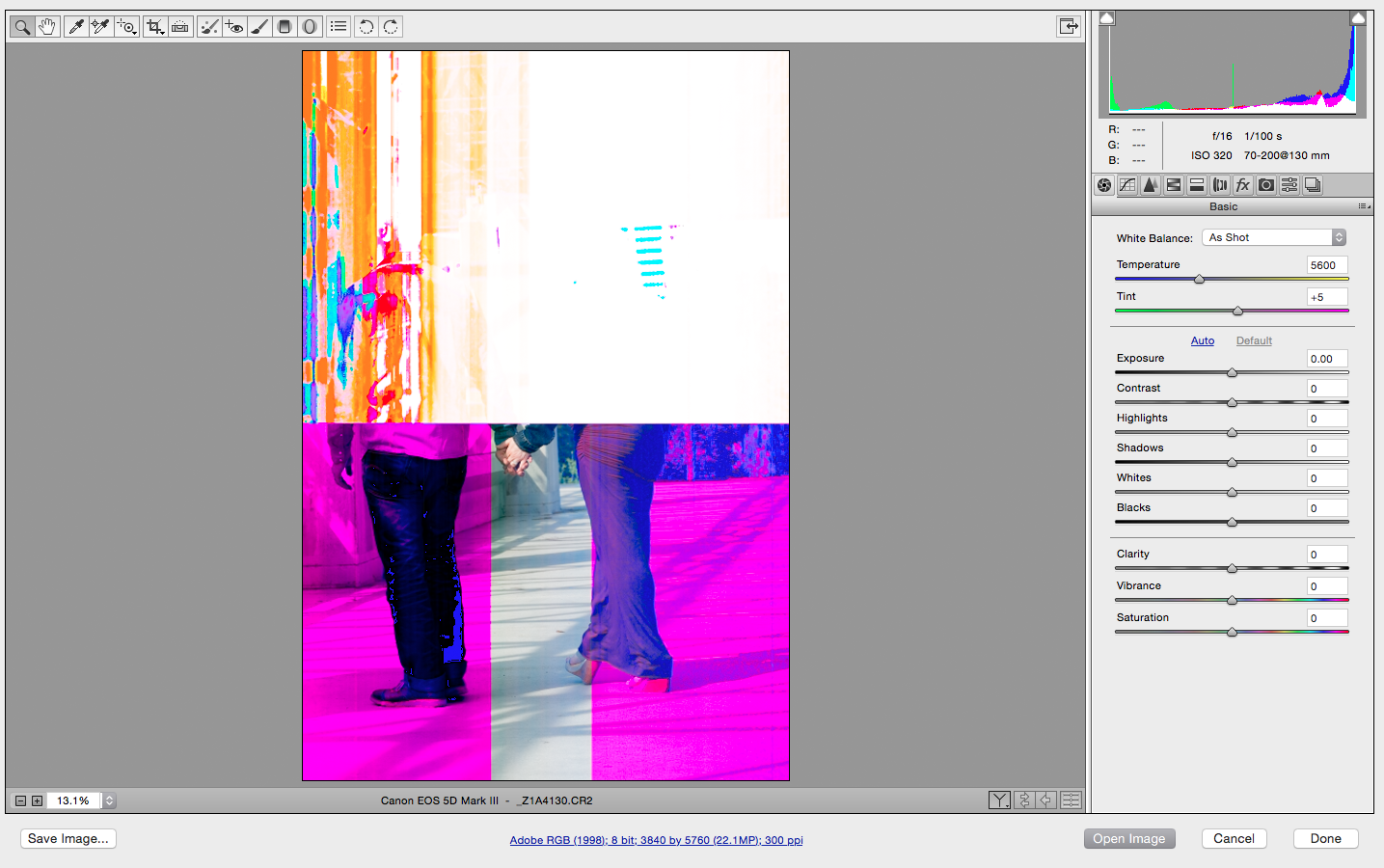
Task: Open the zoom level selector stepper
Action: pos(107,800)
